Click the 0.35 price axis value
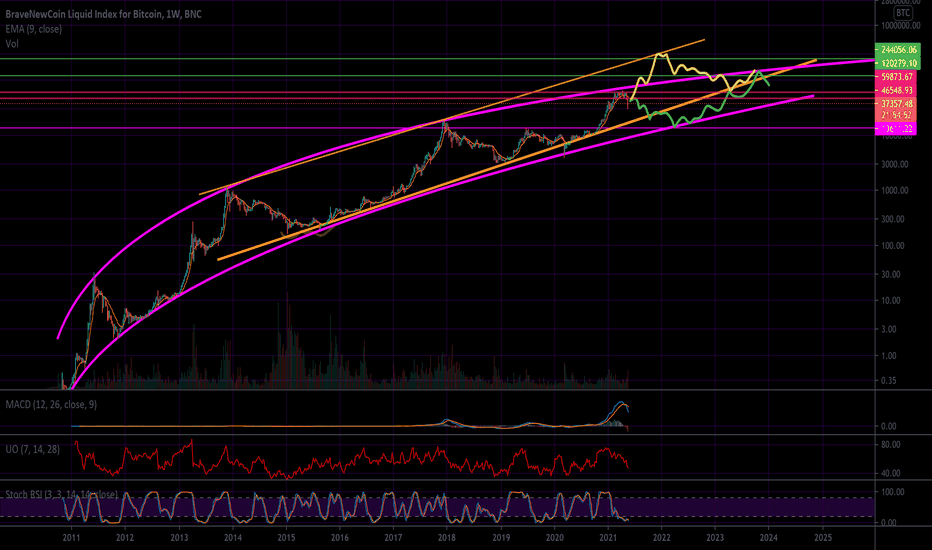 pyautogui.click(x=889, y=381)
